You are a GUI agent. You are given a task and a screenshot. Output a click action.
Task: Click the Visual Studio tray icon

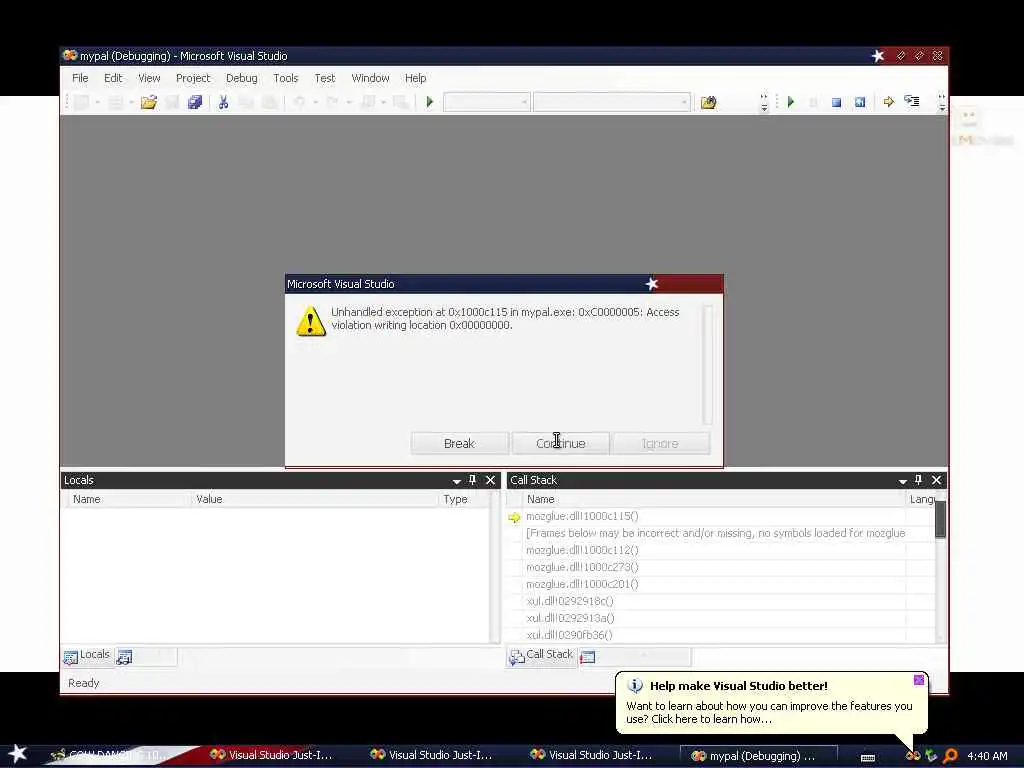point(912,756)
